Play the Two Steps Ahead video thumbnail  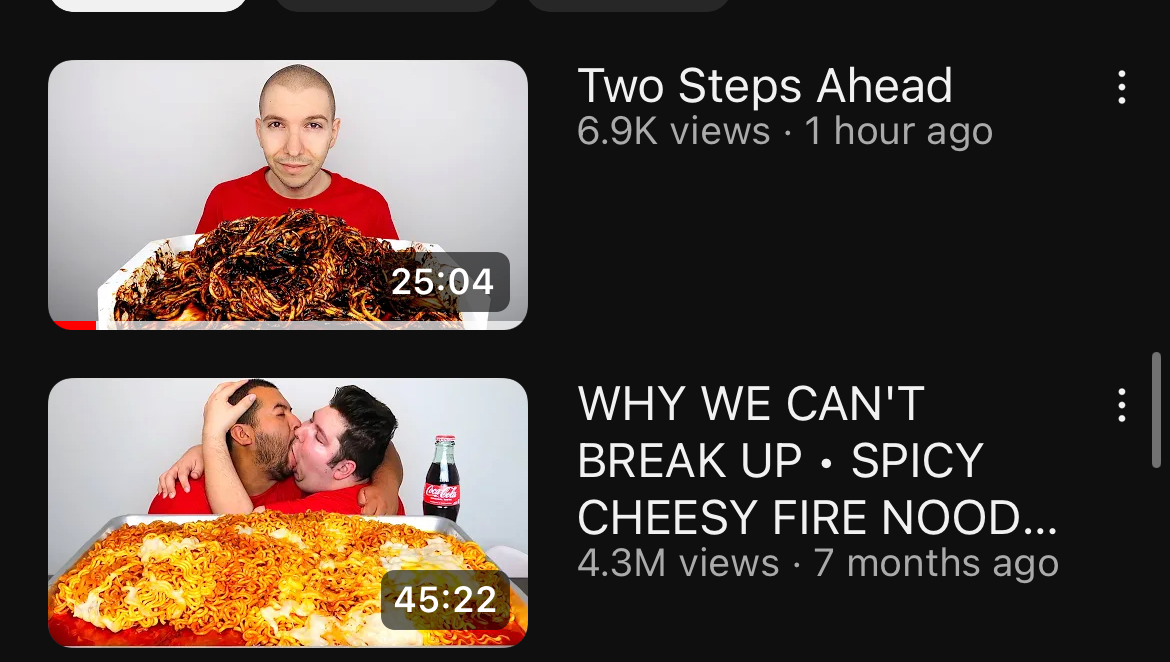pyautogui.click(x=288, y=195)
